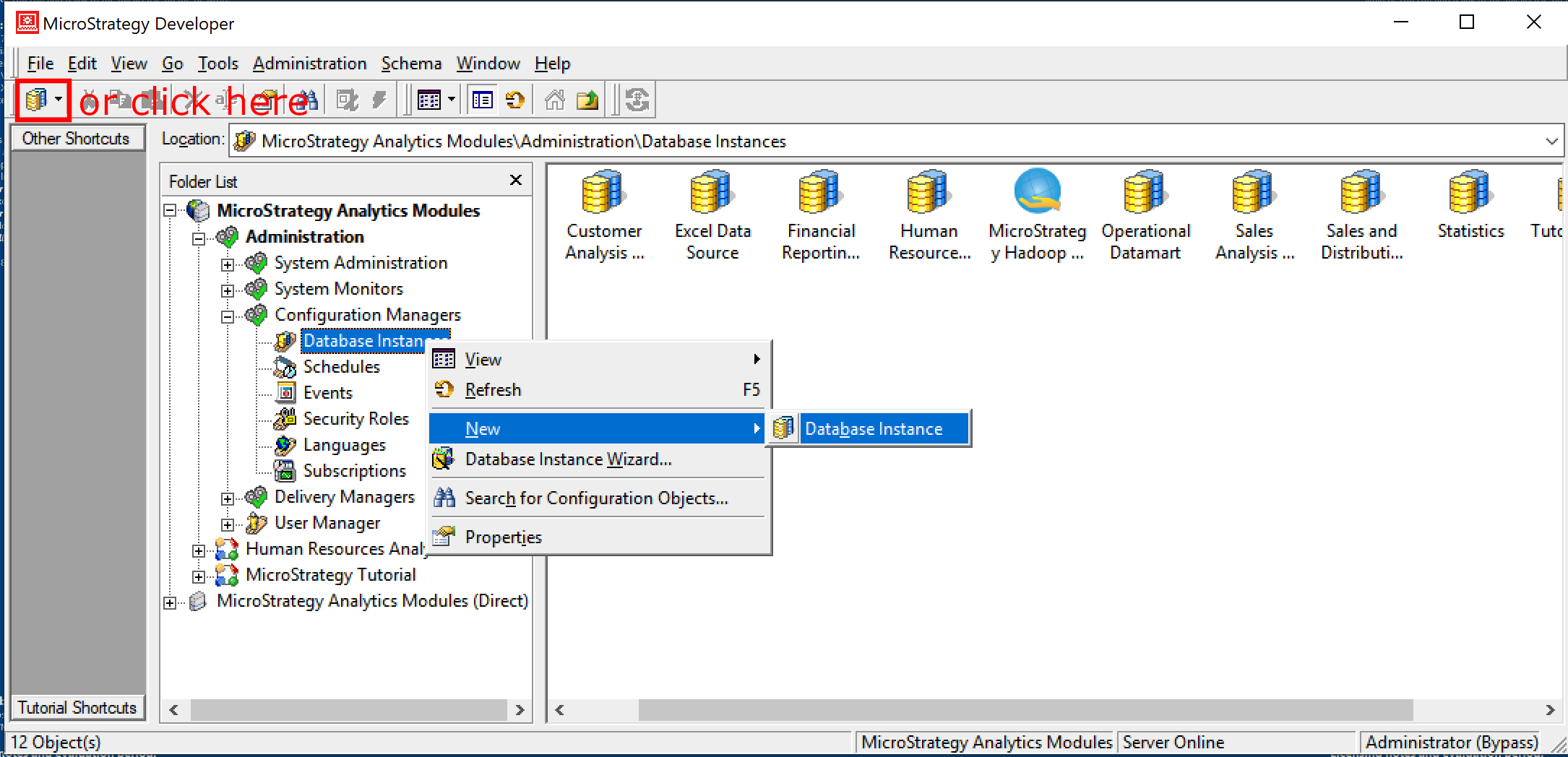
Task: Expand the System Administration node
Action: tap(228, 264)
